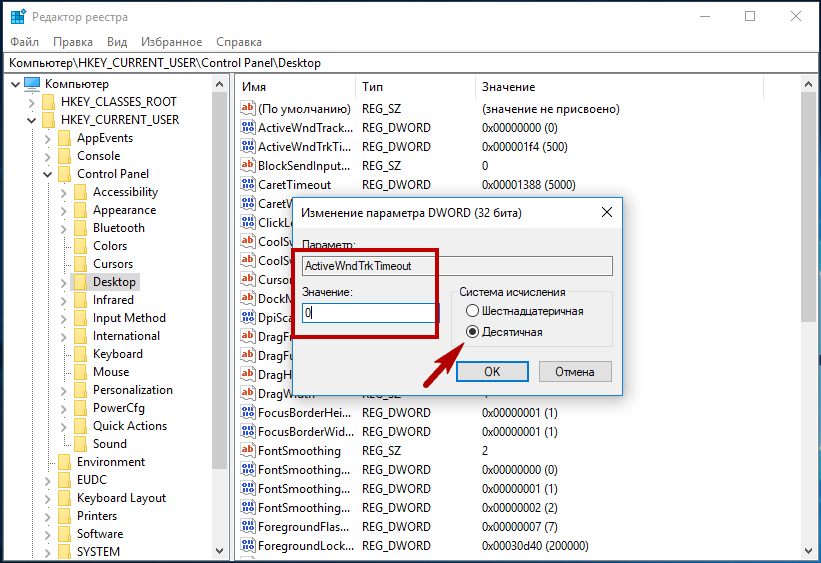Open the Файл menu
This screenshot has width=821, height=563.
[24, 42]
